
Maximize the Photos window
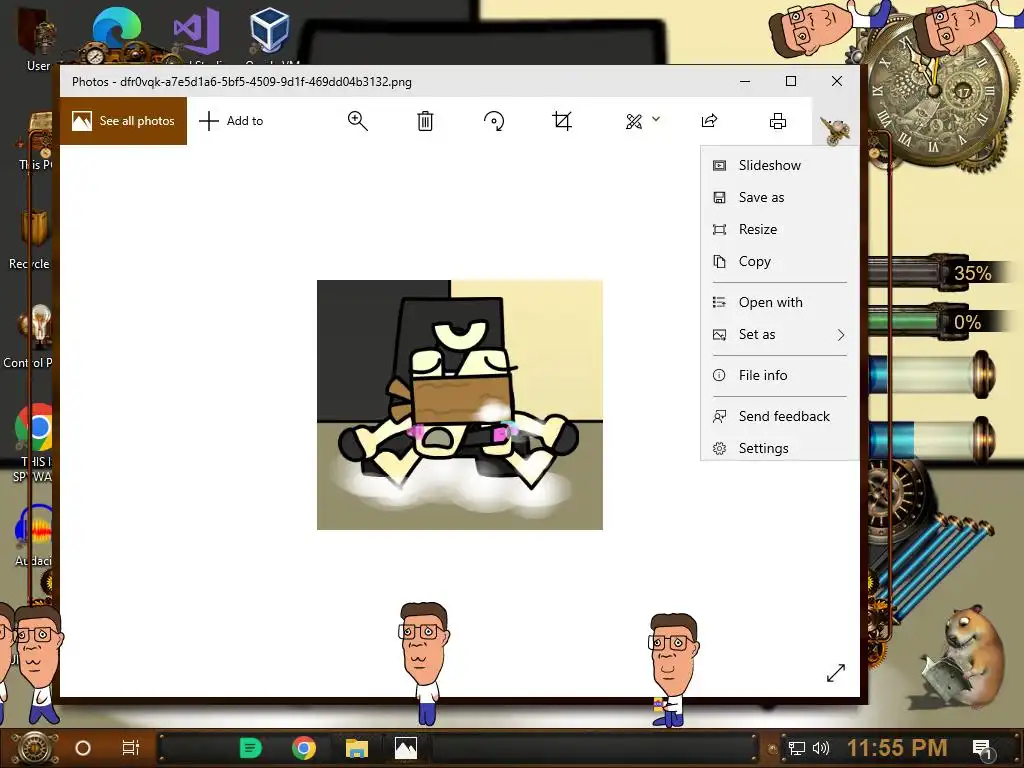(791, 82)
